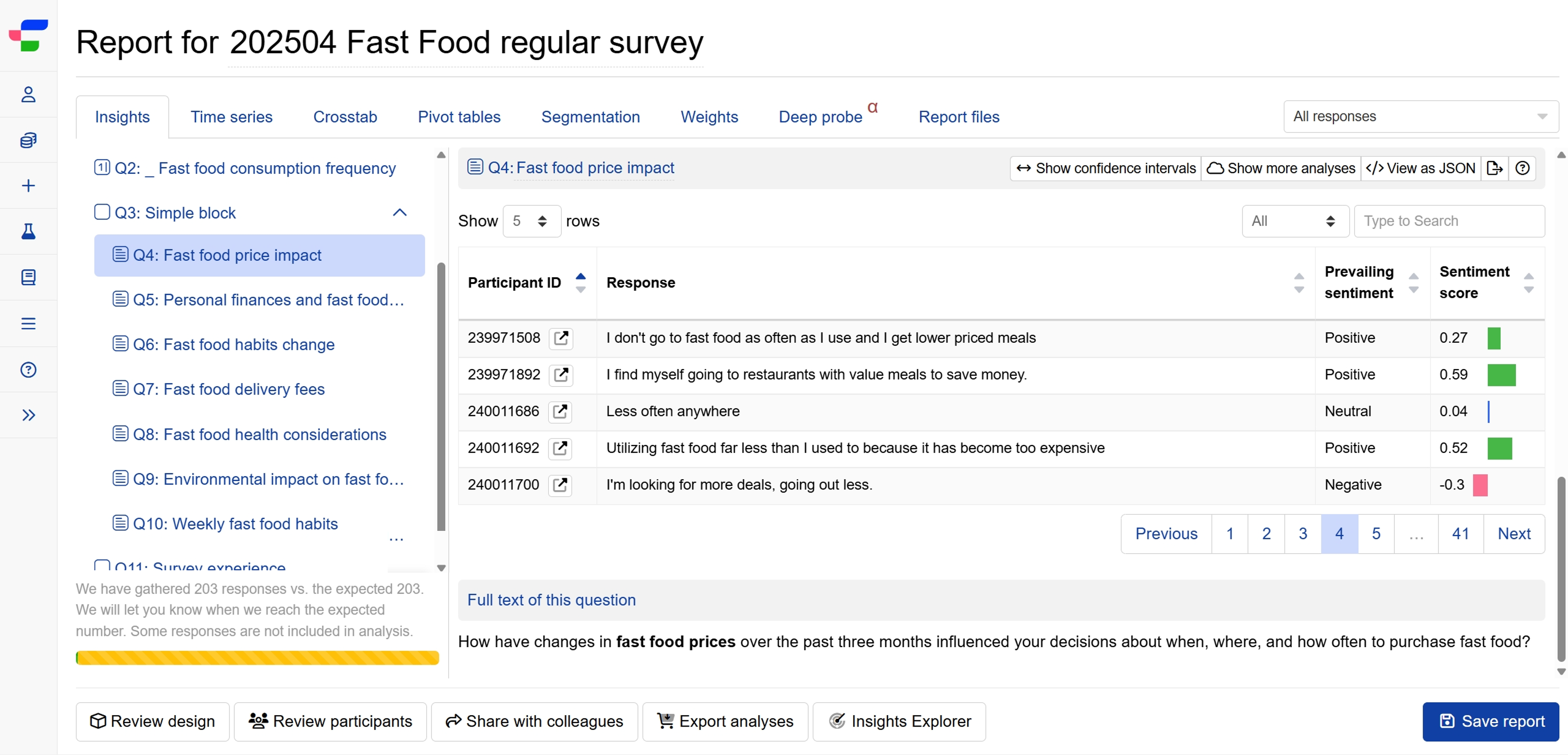
Task: Open Insights Explorer button
Action: [x=899, y=722]
